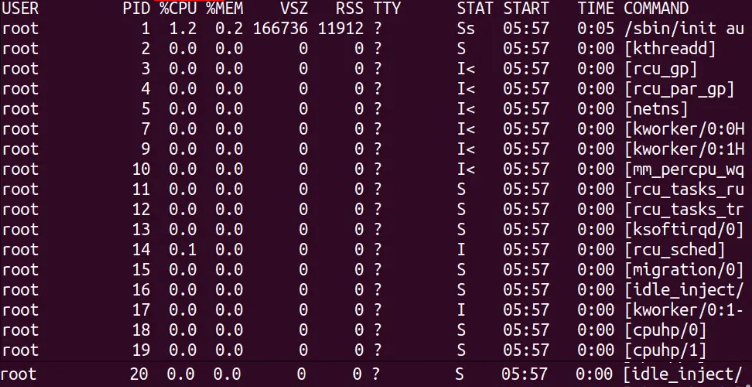Click PID 14 in the list
Screen dimensions: 752x387
[141, 250]
